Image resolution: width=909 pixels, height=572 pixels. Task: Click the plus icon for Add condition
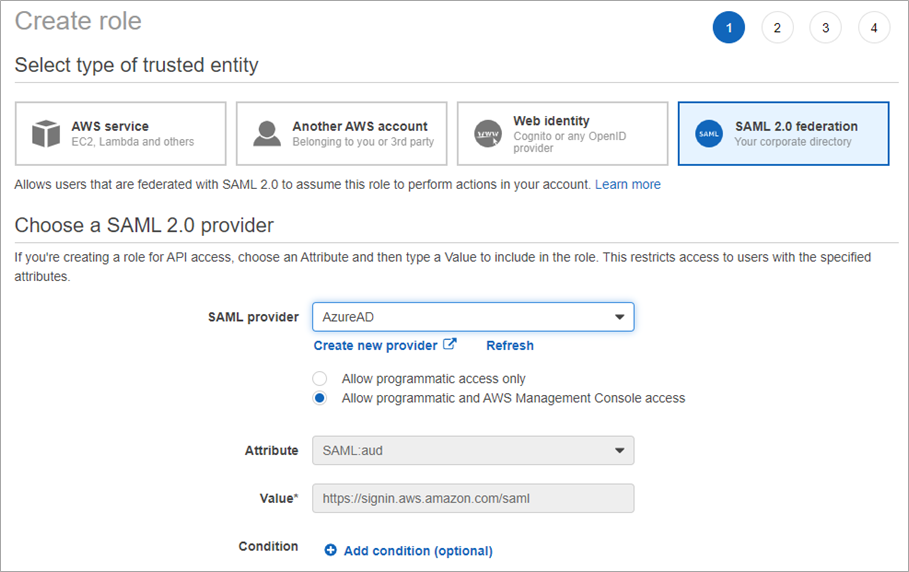point(330,550)
